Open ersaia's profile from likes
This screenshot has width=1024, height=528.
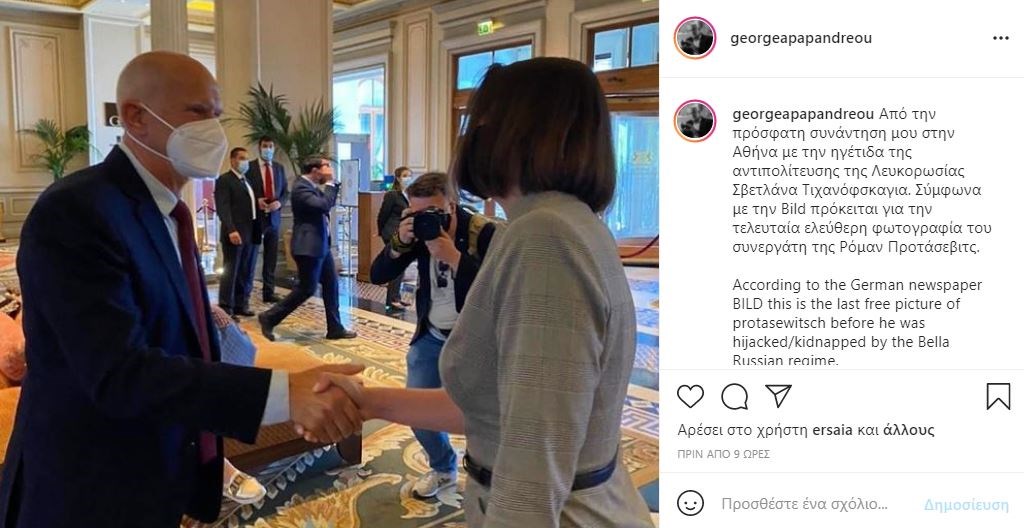coord(832,430)
